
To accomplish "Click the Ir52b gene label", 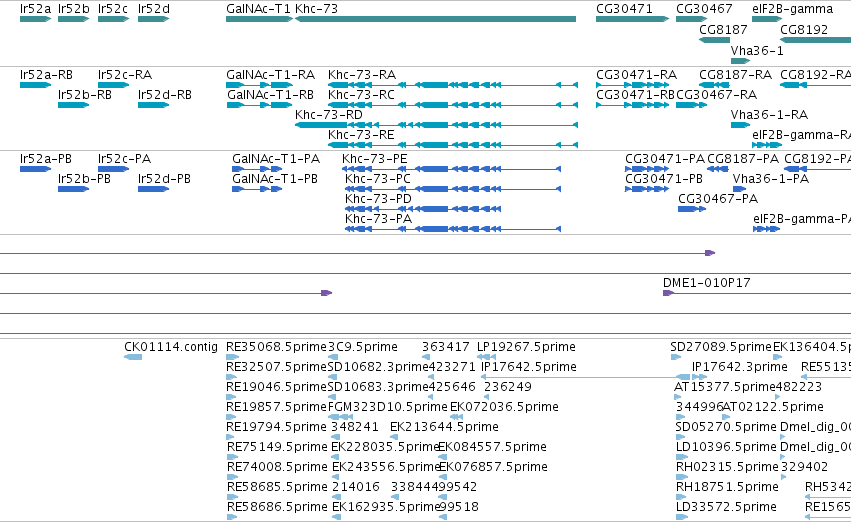I will click(74, 9).
